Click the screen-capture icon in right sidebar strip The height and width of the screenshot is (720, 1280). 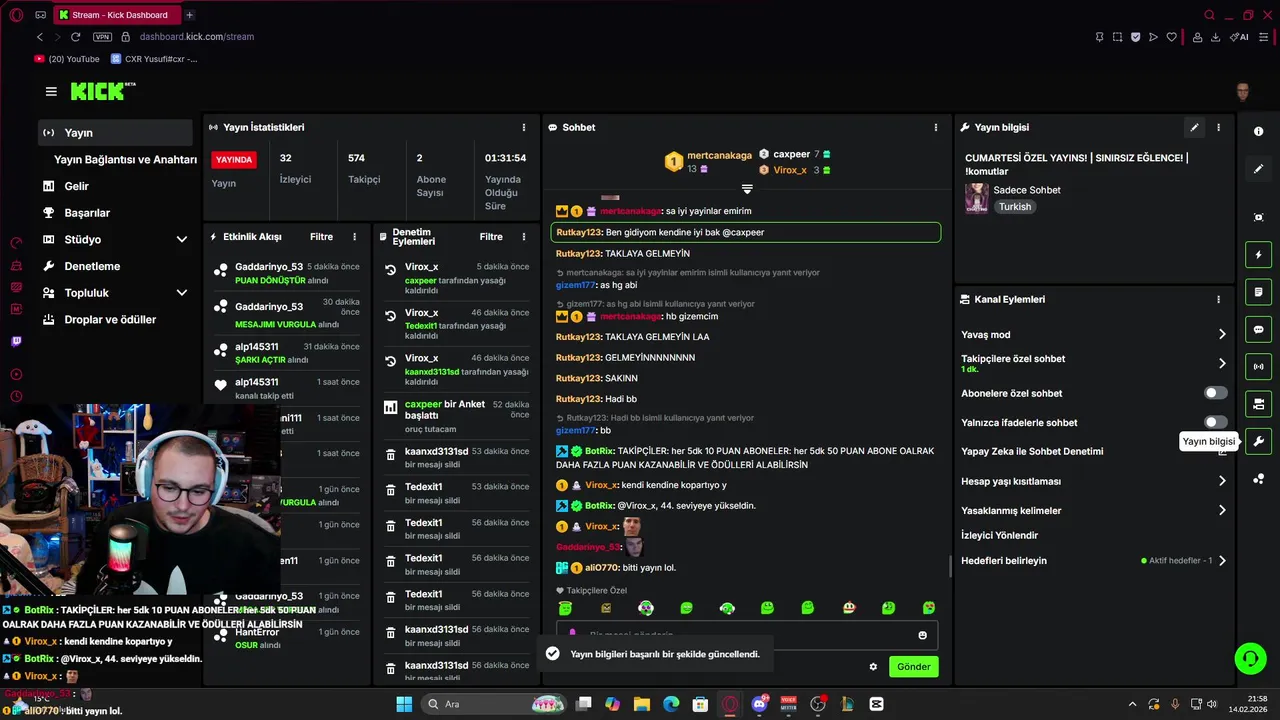coord(1258,218)
